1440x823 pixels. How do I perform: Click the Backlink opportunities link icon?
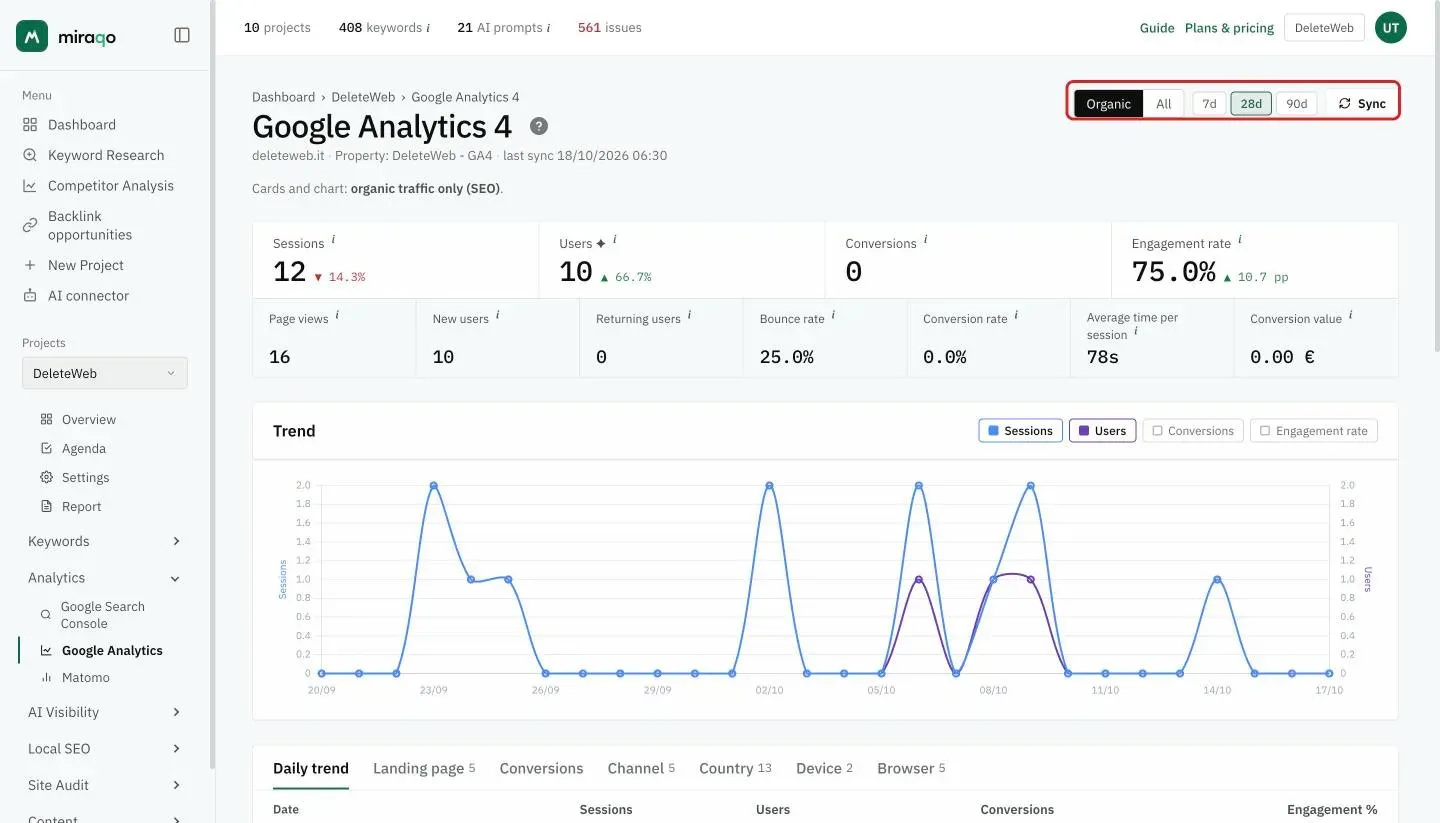[x=30, y=225]
